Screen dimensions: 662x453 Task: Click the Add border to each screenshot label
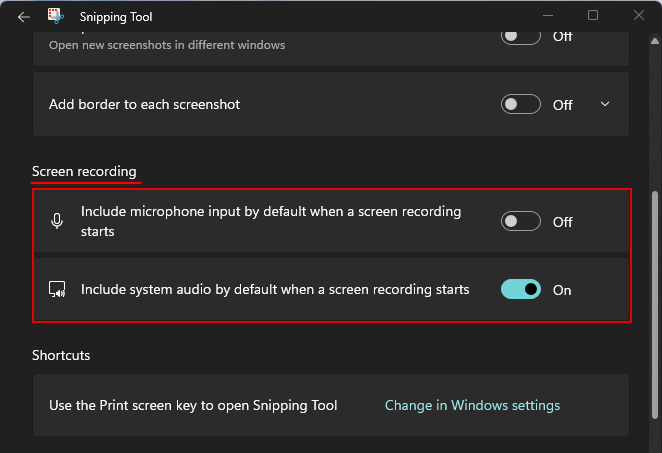144,104
